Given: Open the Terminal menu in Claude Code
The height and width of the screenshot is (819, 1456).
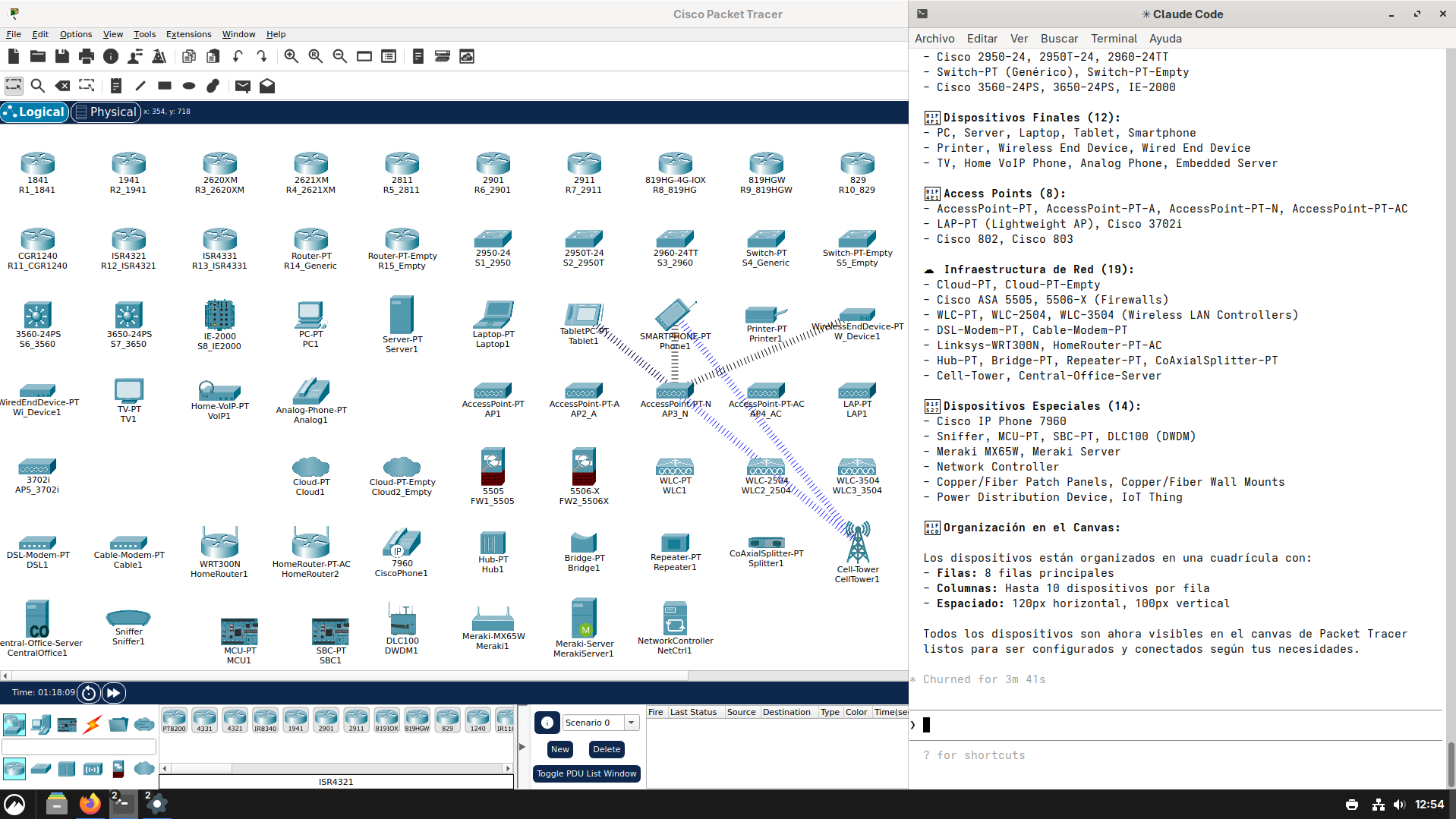Looking at the screenshot, I should pos(1113,39).
